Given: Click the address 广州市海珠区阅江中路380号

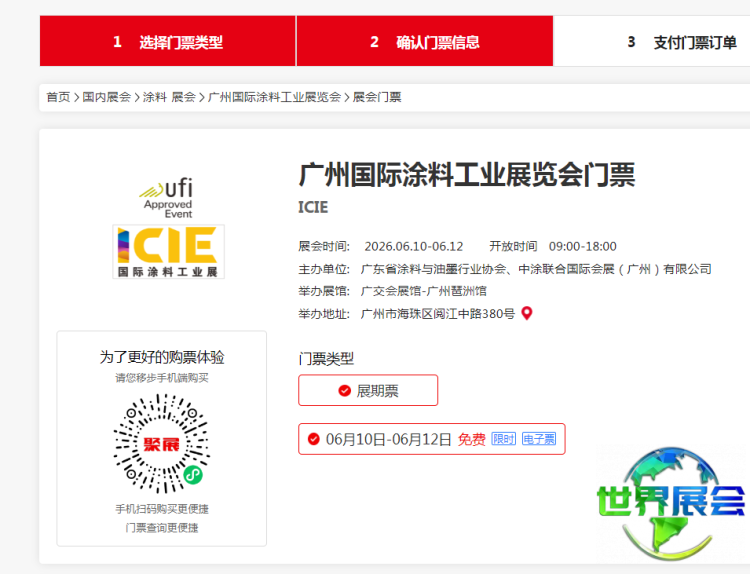Looking at the screenshot, I should tap(437, 314).
